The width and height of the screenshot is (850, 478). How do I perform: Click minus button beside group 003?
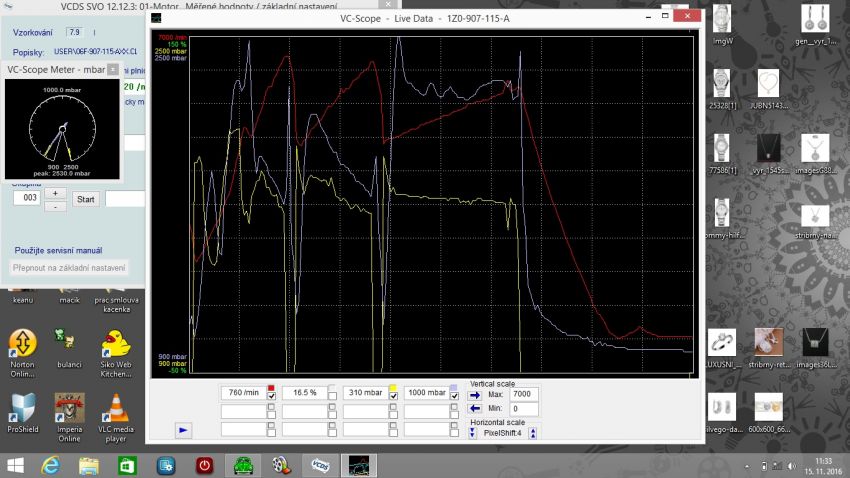pos(55,206)
